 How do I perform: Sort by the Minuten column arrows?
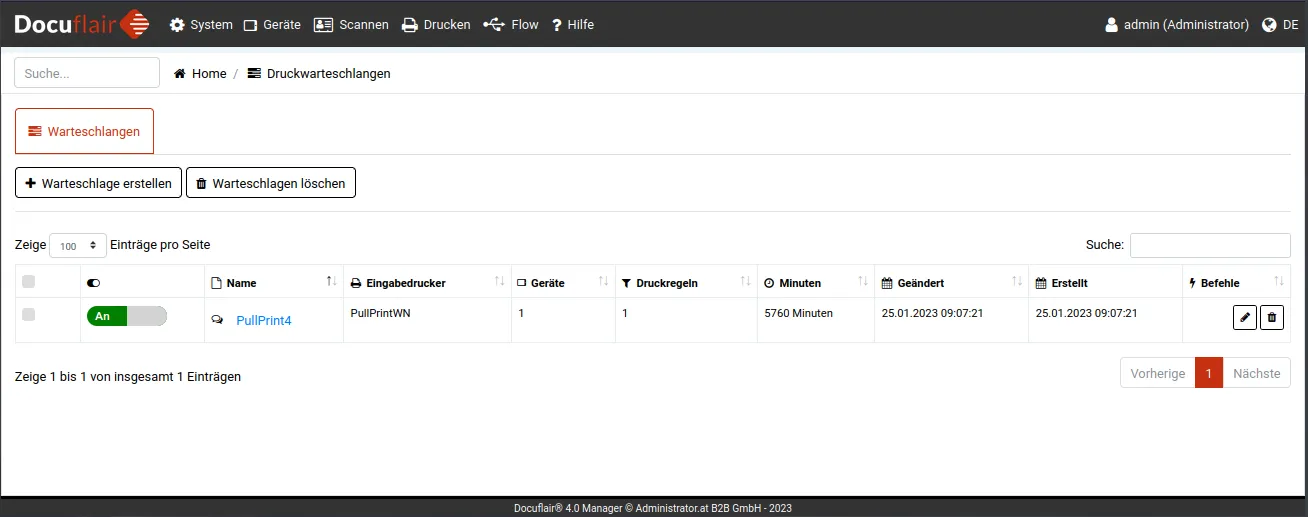click(x=862, y=282)
